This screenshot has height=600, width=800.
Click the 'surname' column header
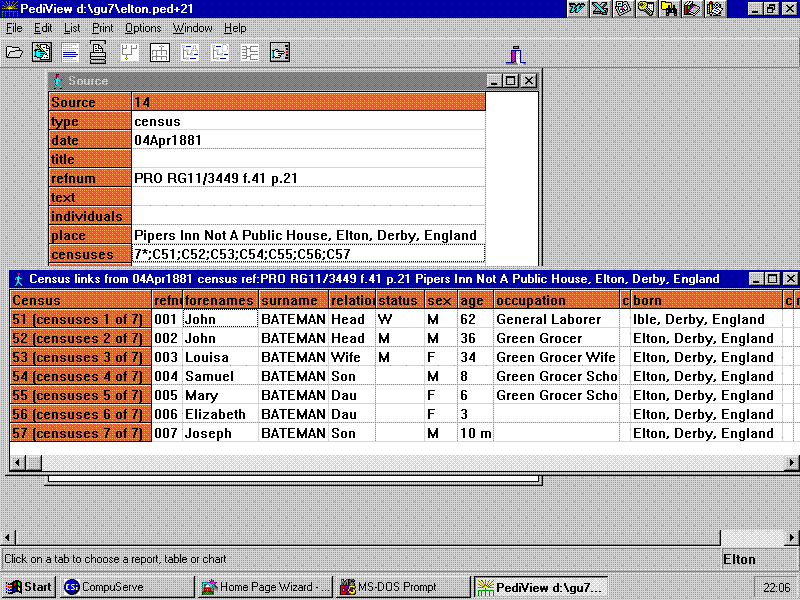click(293, 300)
